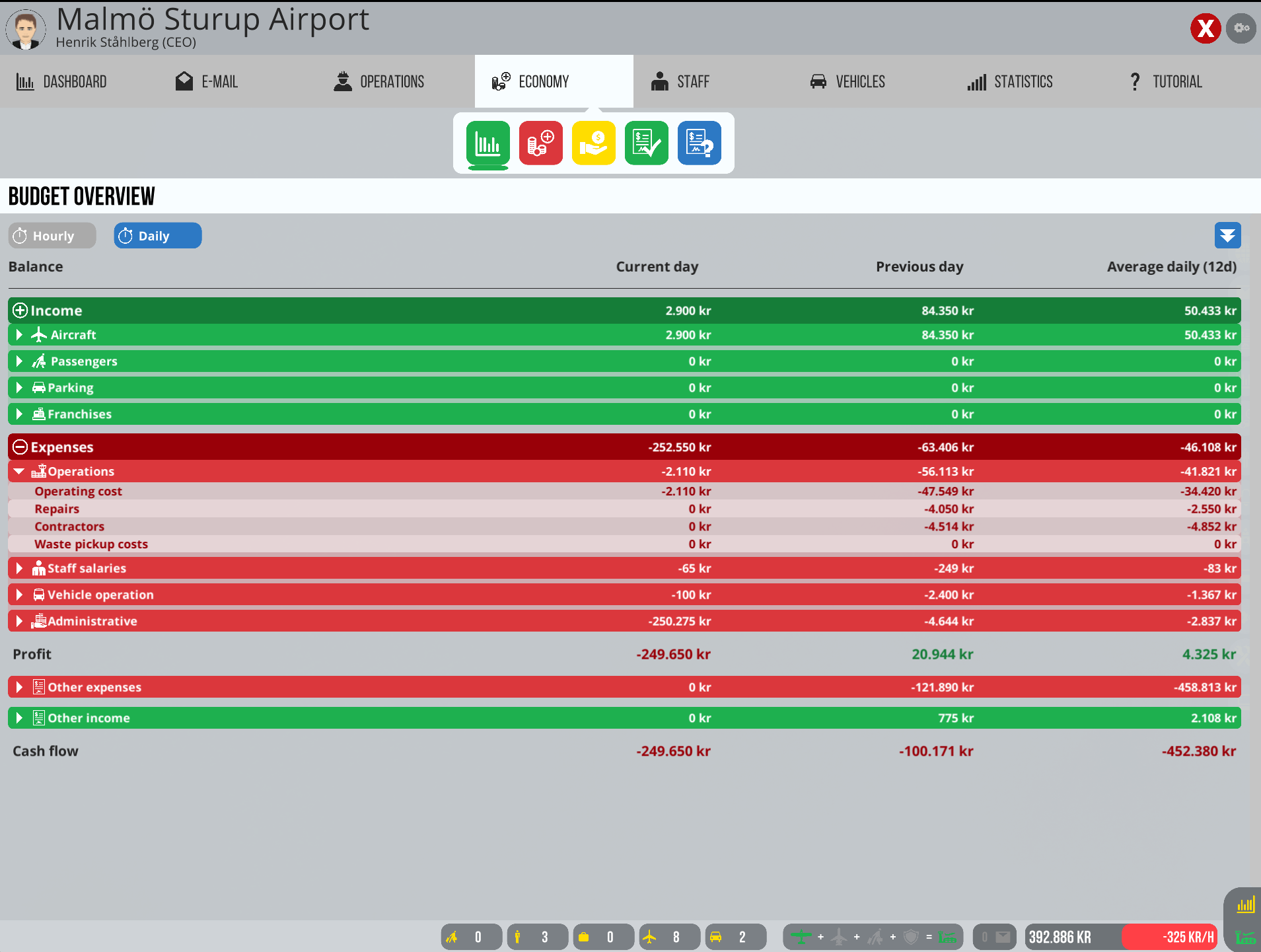
Task: Open the yellow chart icon at bottom-right corner
Action: pos(1246,905)
